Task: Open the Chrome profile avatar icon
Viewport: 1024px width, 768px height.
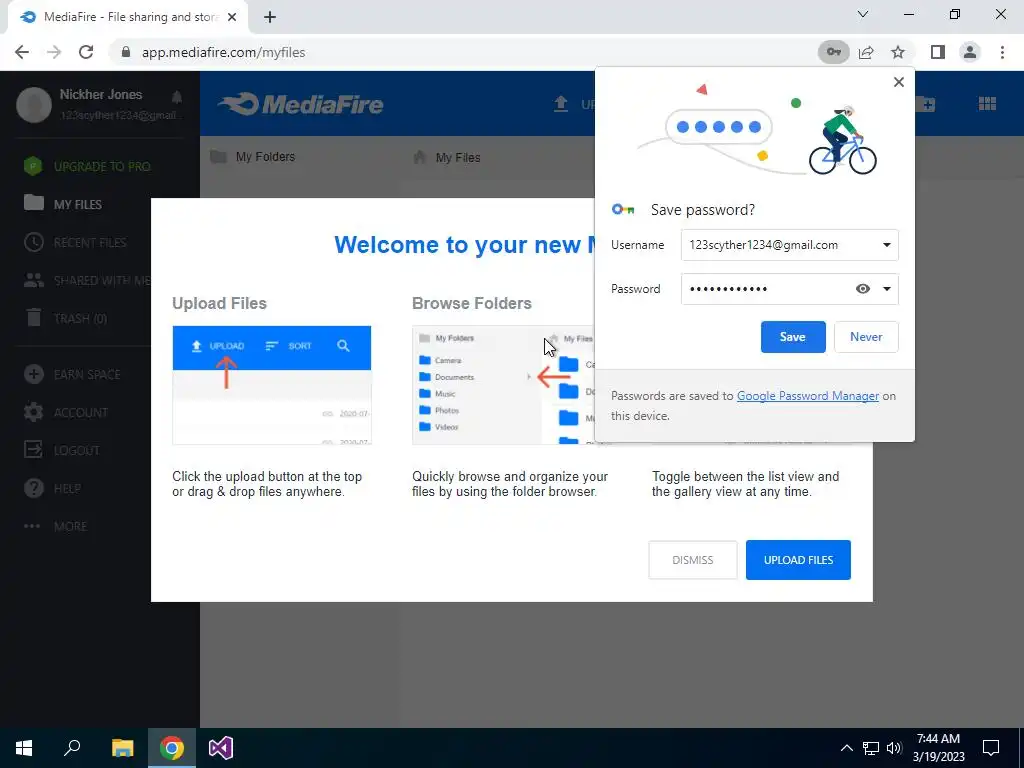Action: (x=970, y=52)
